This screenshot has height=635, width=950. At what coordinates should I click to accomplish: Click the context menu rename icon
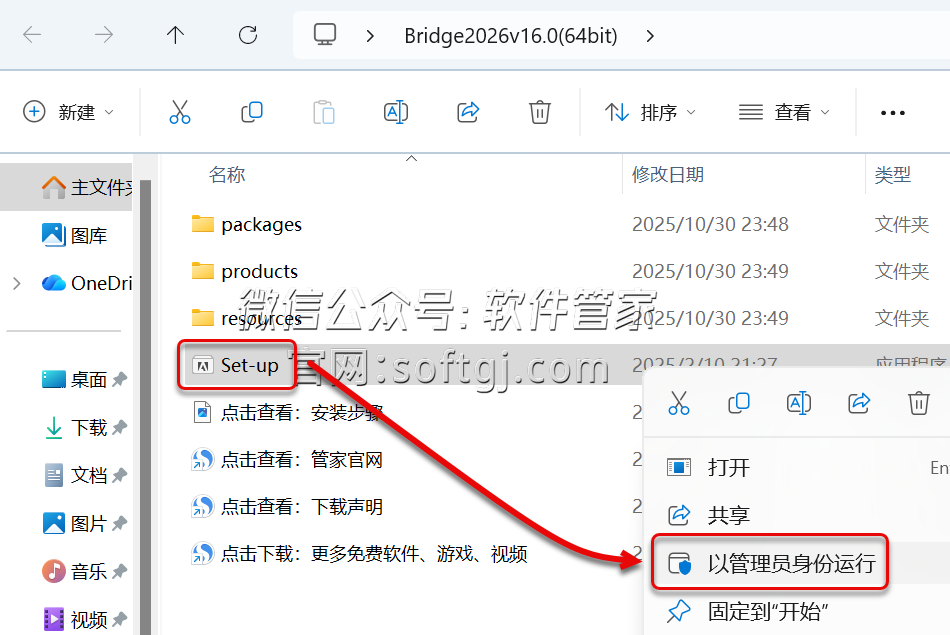(799, 403)
